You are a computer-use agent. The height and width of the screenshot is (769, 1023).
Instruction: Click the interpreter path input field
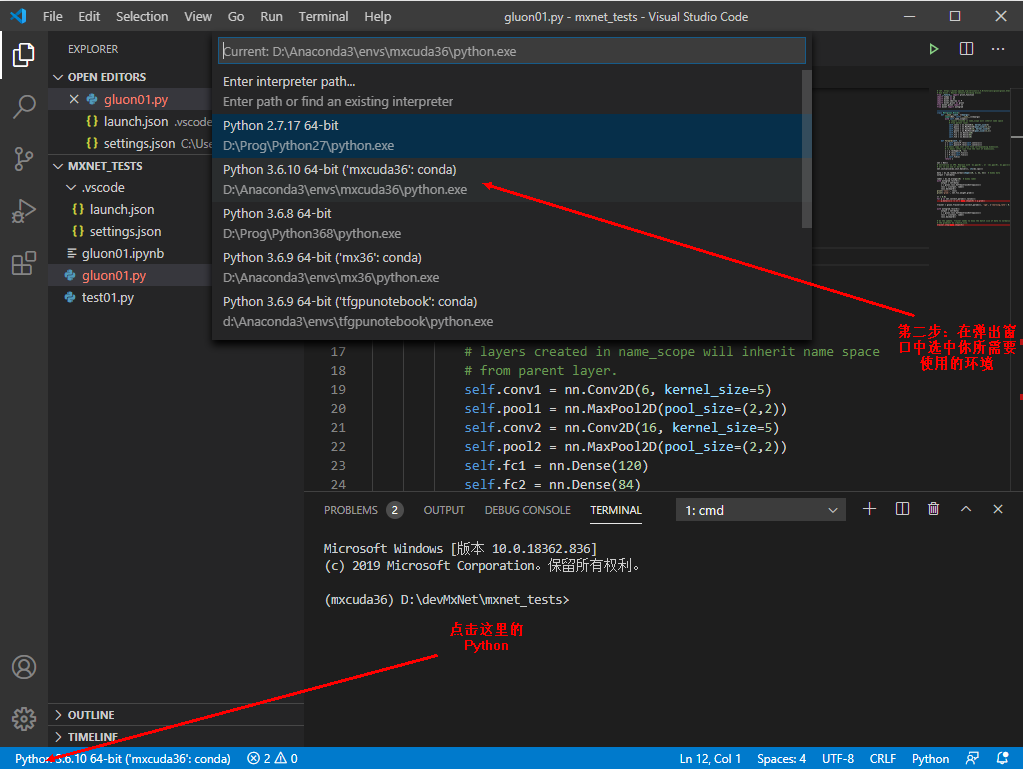pos(512,51)
